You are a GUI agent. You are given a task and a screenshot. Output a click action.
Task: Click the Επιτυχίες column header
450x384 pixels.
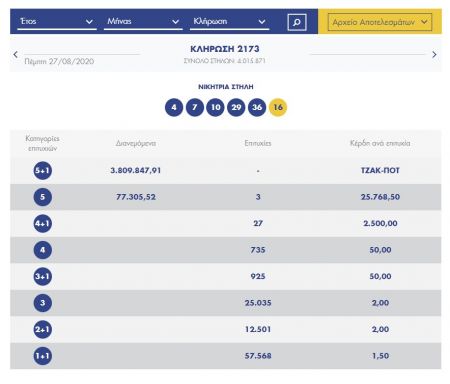click(x=258, y=143)
